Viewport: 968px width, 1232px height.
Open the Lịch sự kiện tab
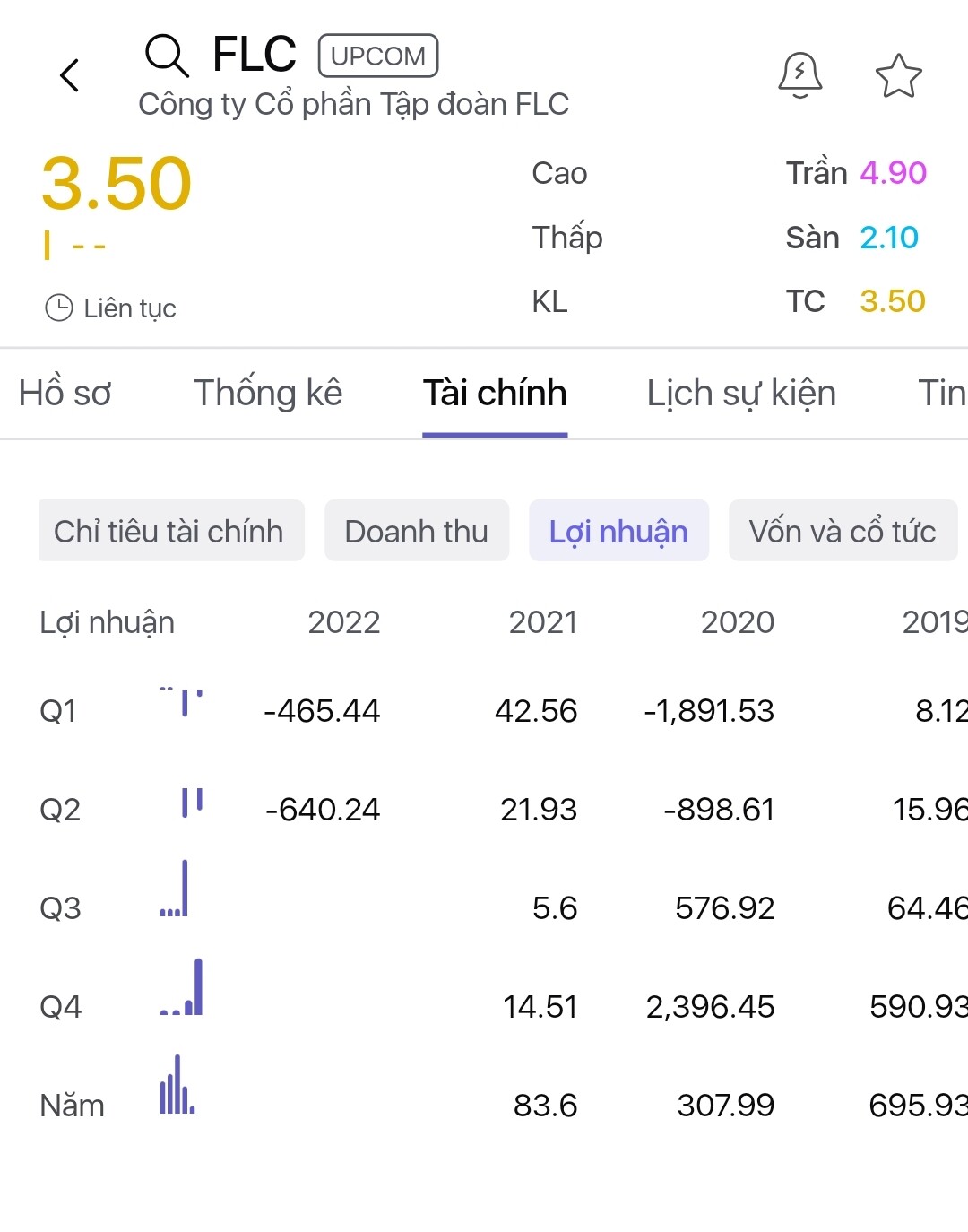(x=741, y=394)
